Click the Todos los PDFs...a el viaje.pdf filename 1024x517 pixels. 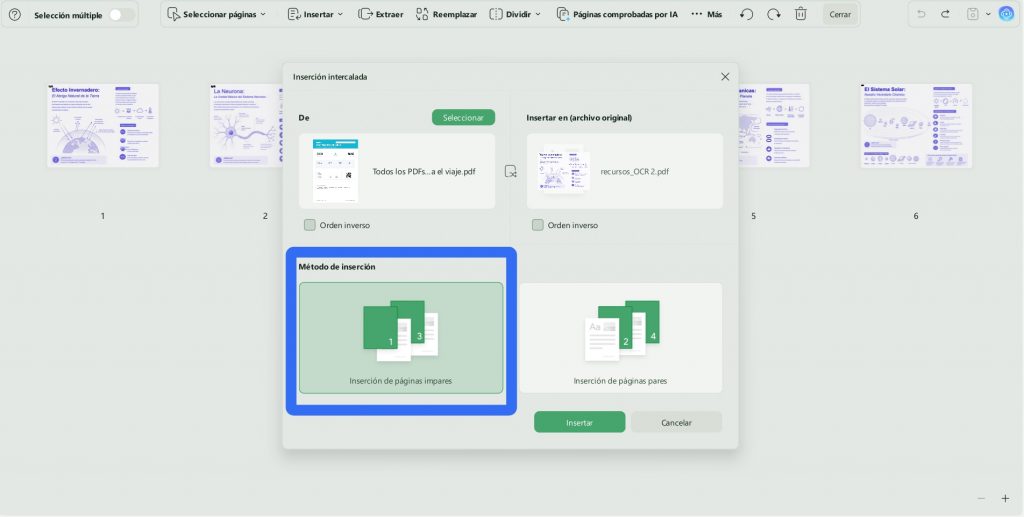(424, 172)
